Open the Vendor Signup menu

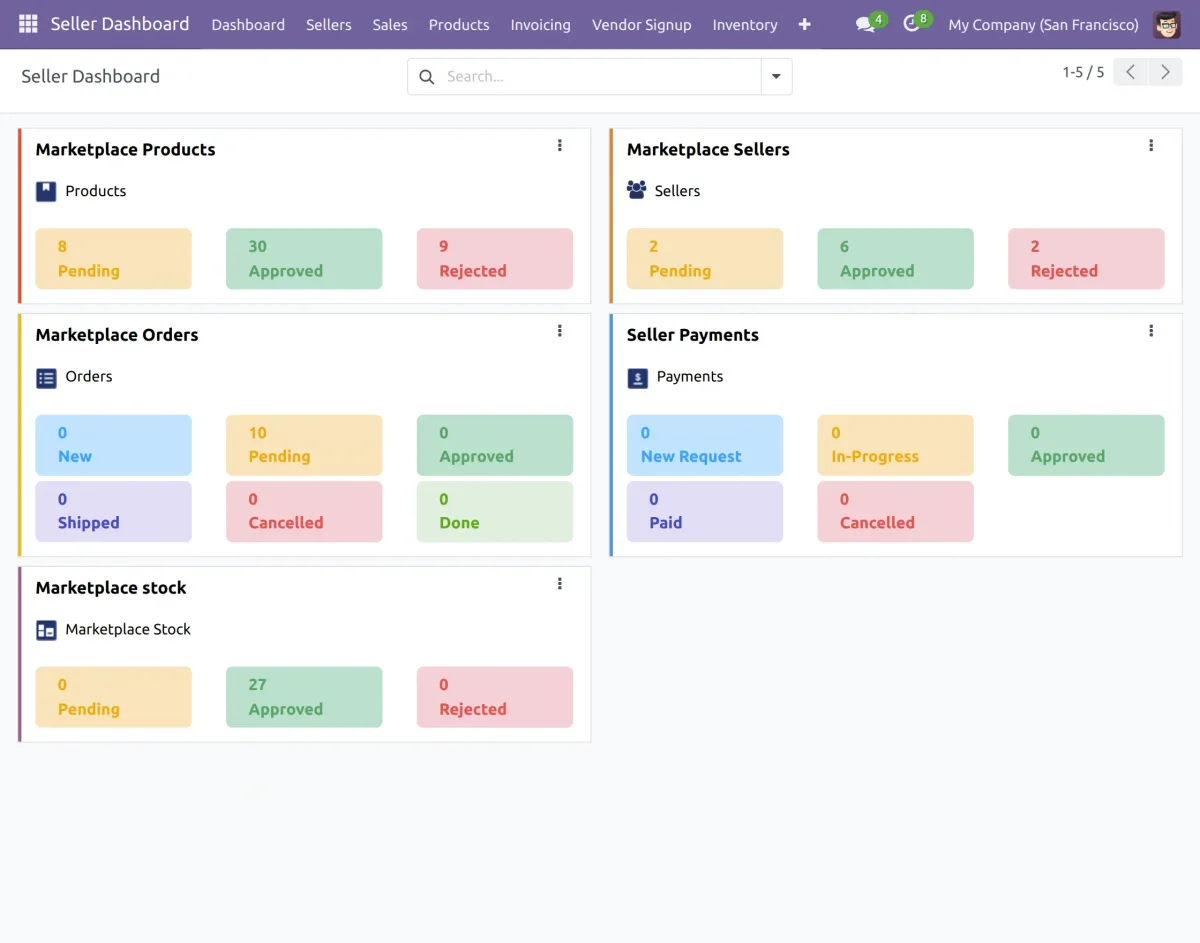pyautogui.click(x=641, y=24)
